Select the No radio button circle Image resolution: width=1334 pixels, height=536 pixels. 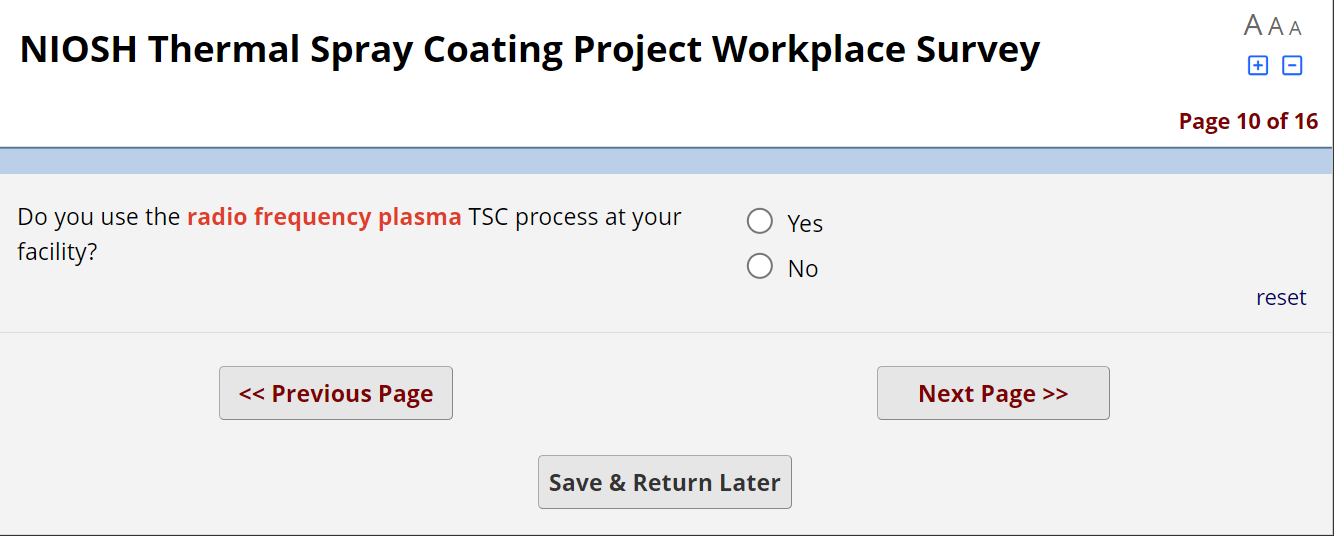(x=760, y=266)
